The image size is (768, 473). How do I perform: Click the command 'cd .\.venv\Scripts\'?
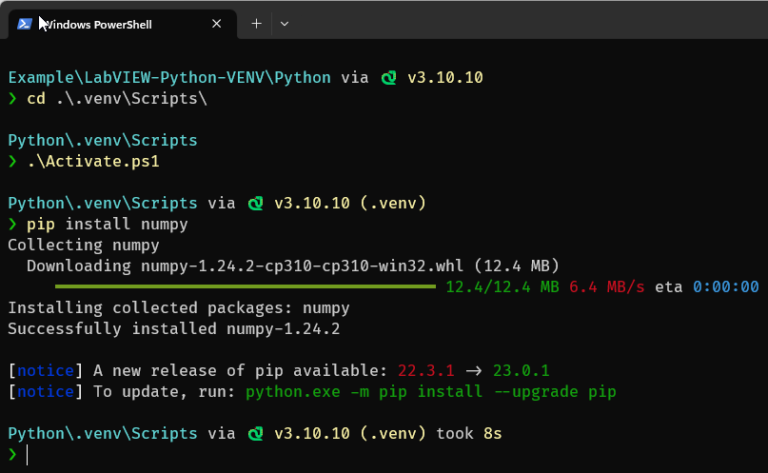117,98
